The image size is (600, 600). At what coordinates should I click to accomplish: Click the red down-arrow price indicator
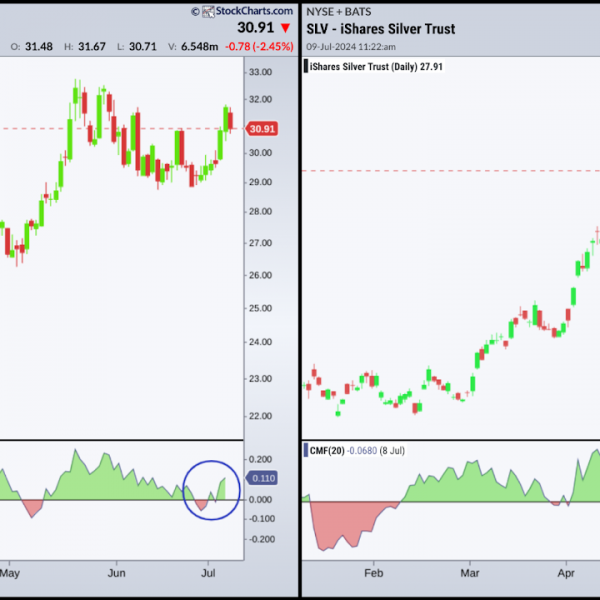(285, 28)
